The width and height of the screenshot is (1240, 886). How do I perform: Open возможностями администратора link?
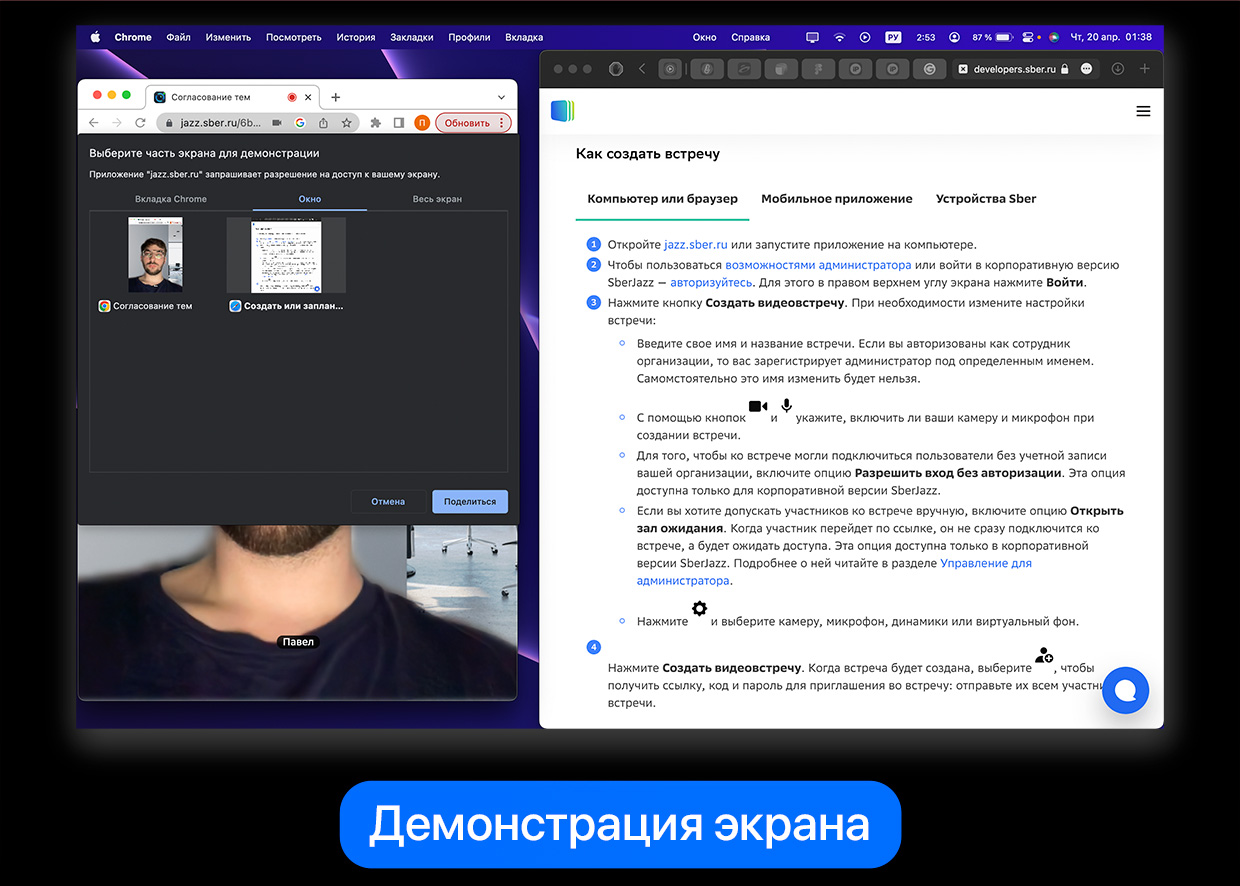818,265
